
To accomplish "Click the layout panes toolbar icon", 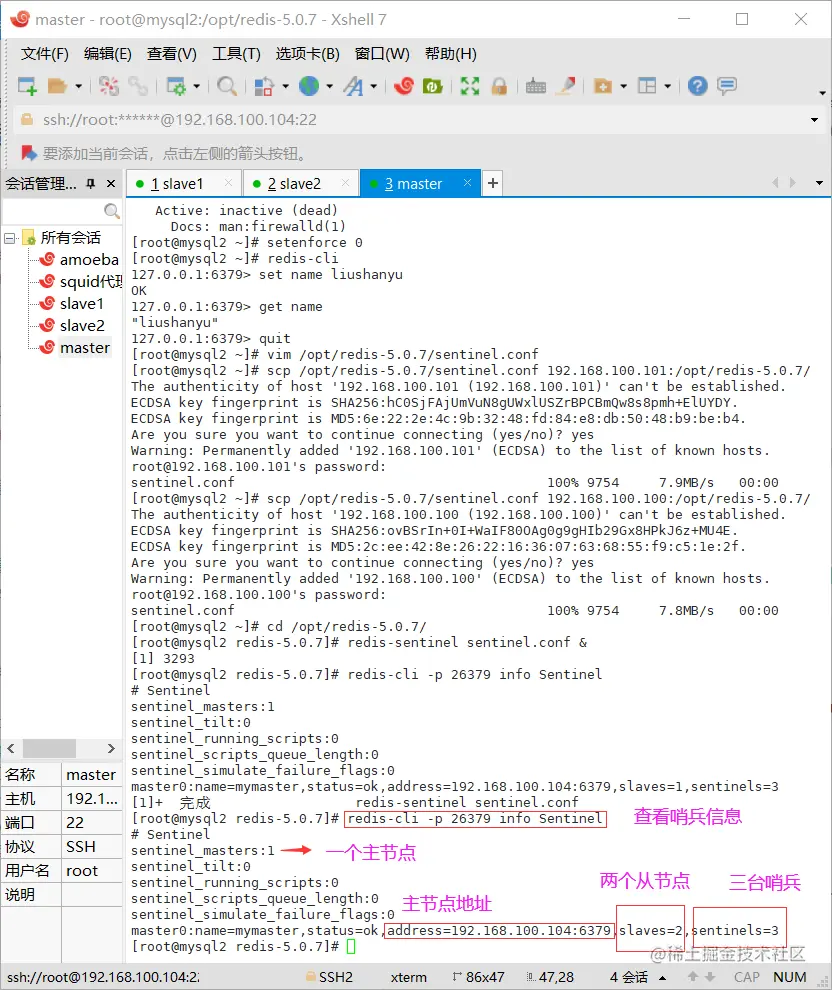I will (647, 86).
